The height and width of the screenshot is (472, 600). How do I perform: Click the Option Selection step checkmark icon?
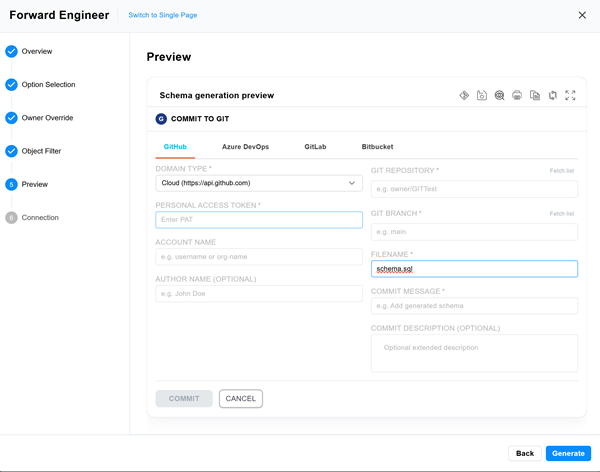[x=11, y=85]
